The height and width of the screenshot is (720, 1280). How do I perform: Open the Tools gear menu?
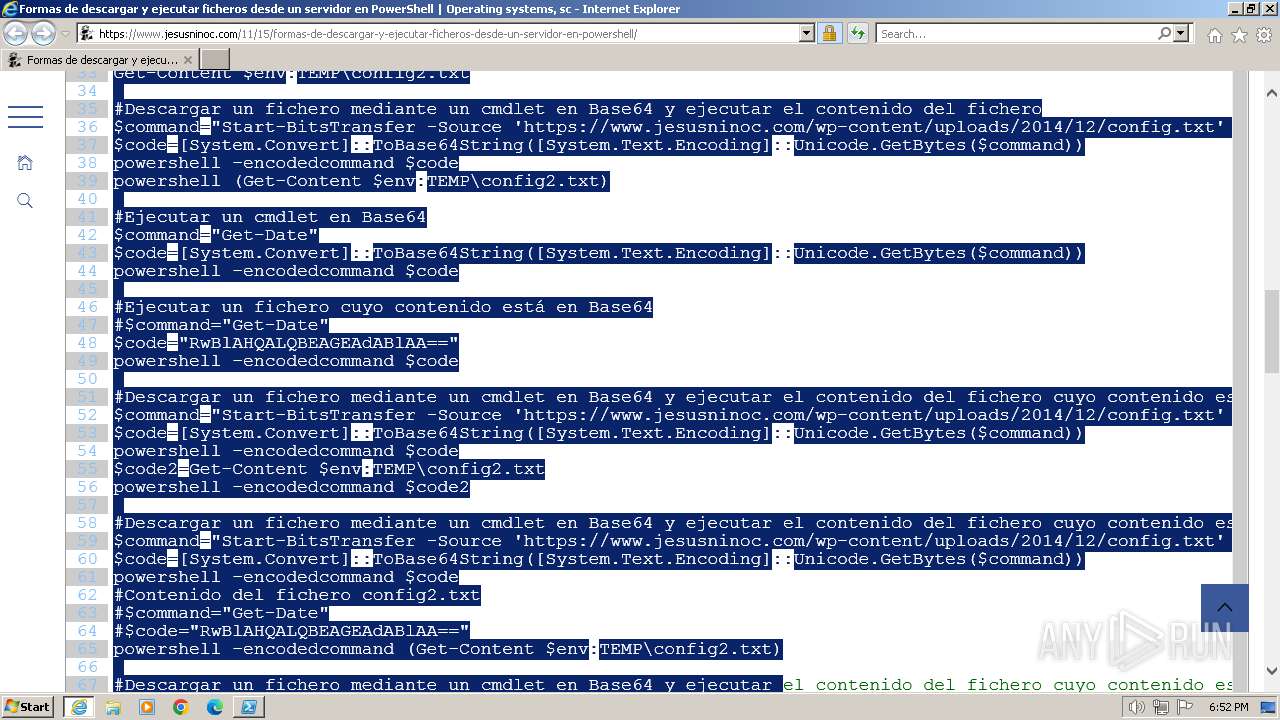pos(1264,35)
